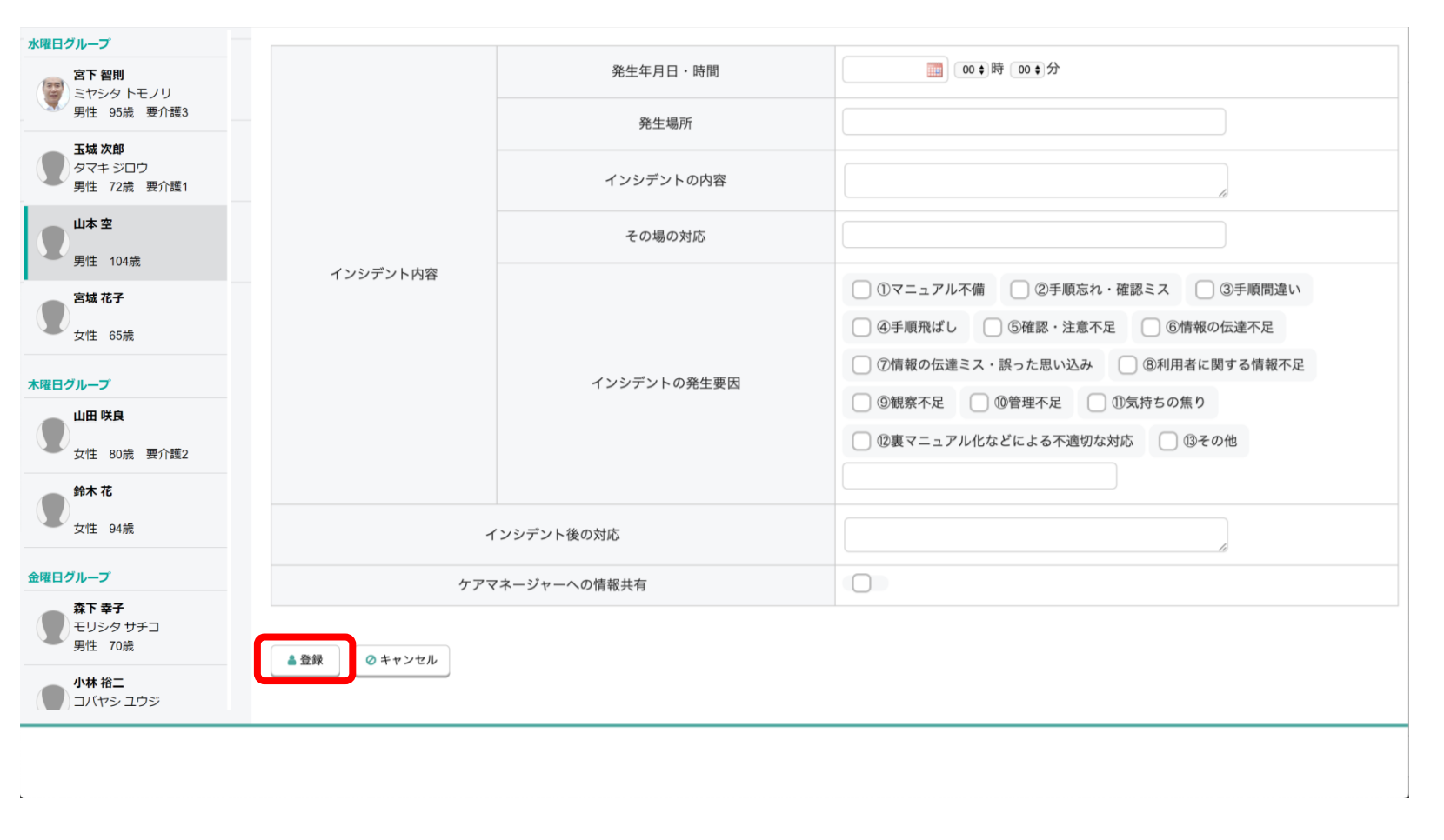
Task: Open the minute (分) dropdown
Action: (x=1028, y=70)
